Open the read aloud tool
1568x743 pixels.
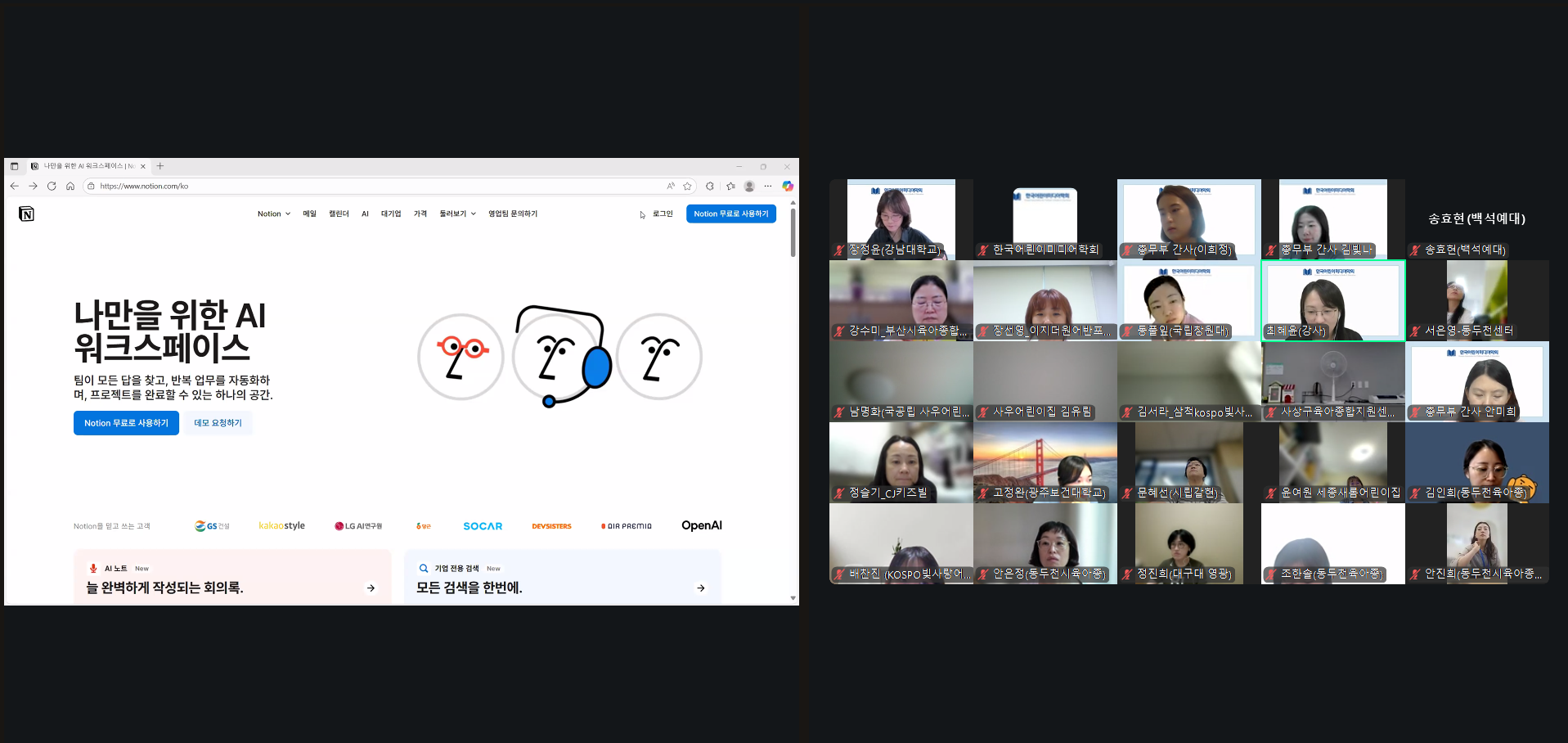671,186
